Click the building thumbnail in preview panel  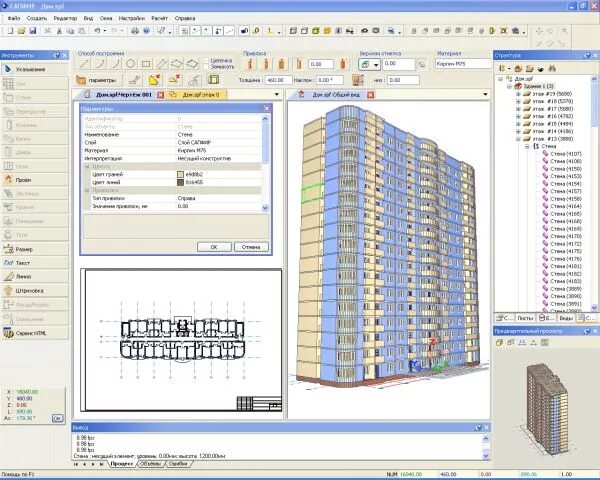[546, 409]
